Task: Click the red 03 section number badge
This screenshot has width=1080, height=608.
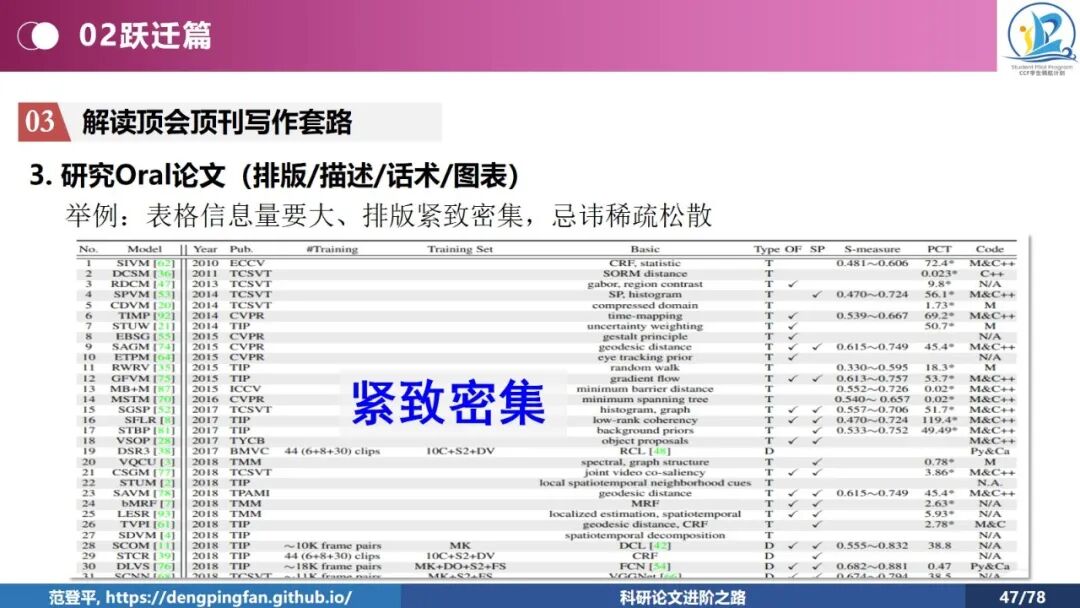Action: 42,122
